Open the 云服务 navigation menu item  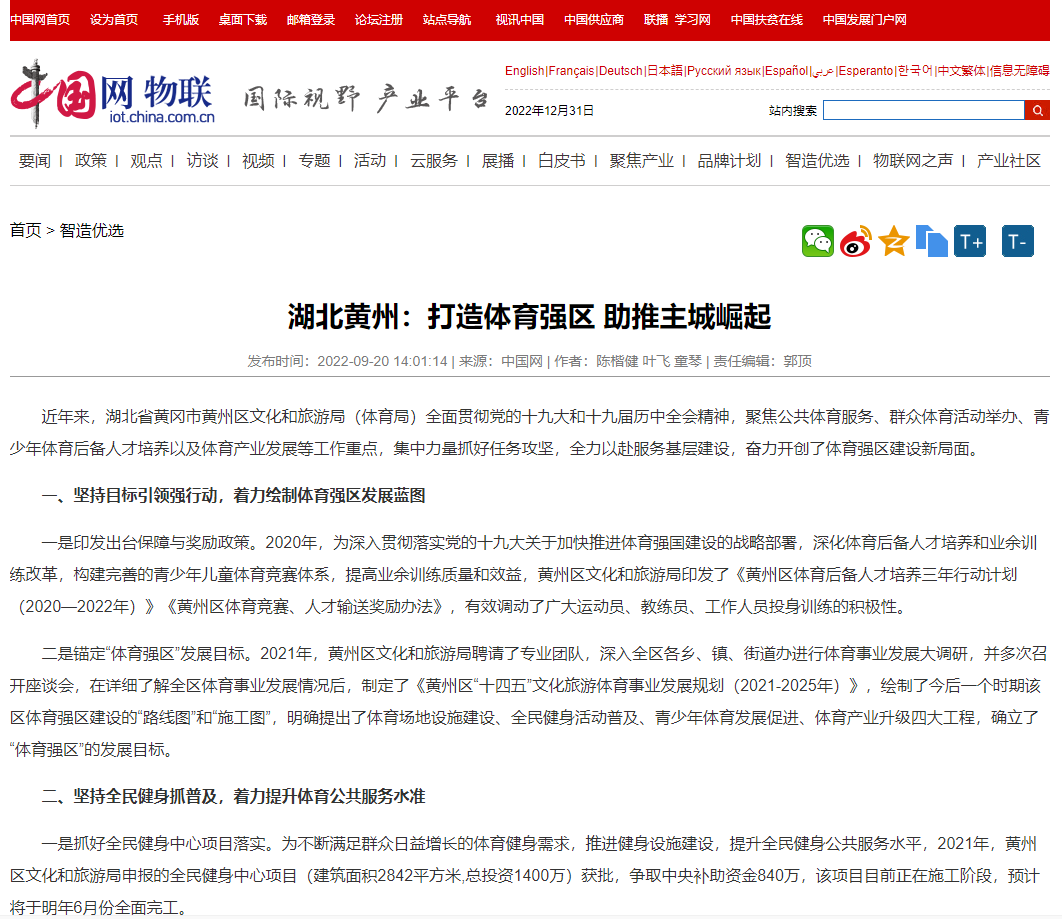(x=433, y=161)
